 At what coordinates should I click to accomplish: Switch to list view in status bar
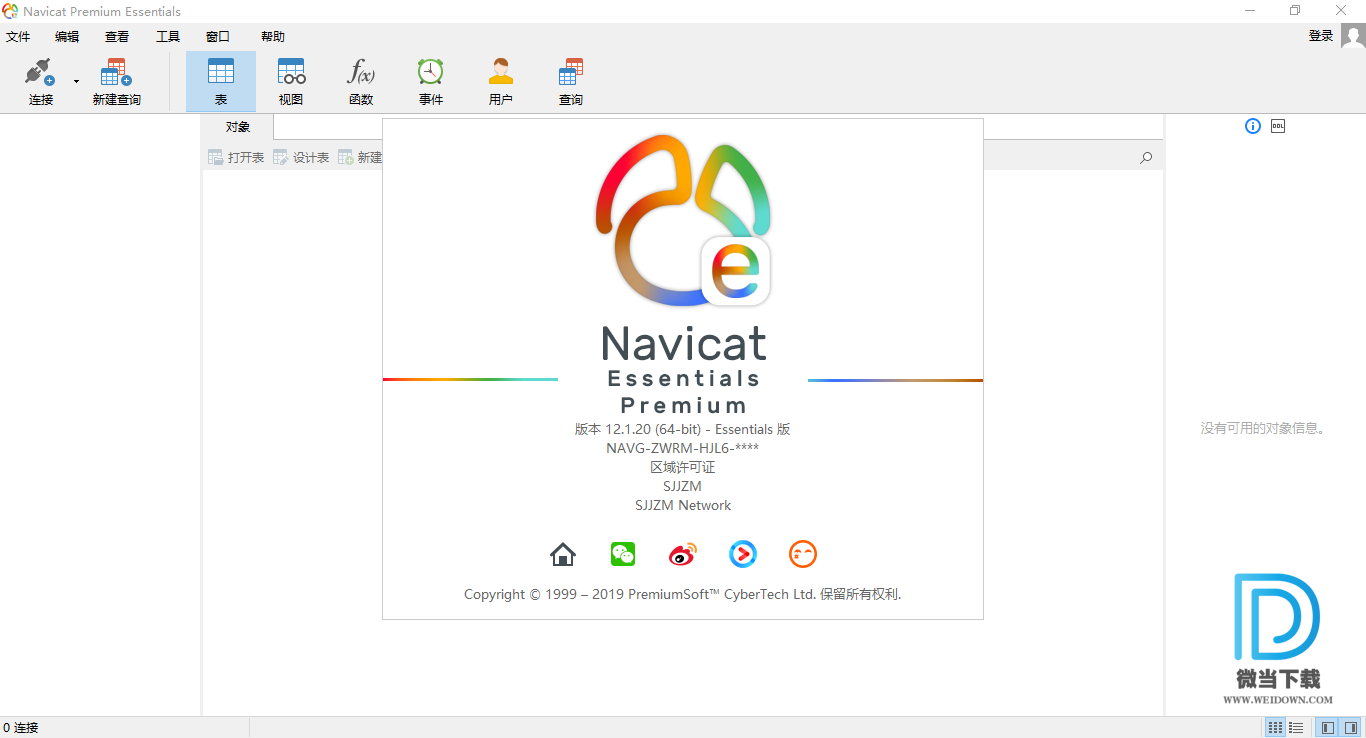tap(1295, 728)
